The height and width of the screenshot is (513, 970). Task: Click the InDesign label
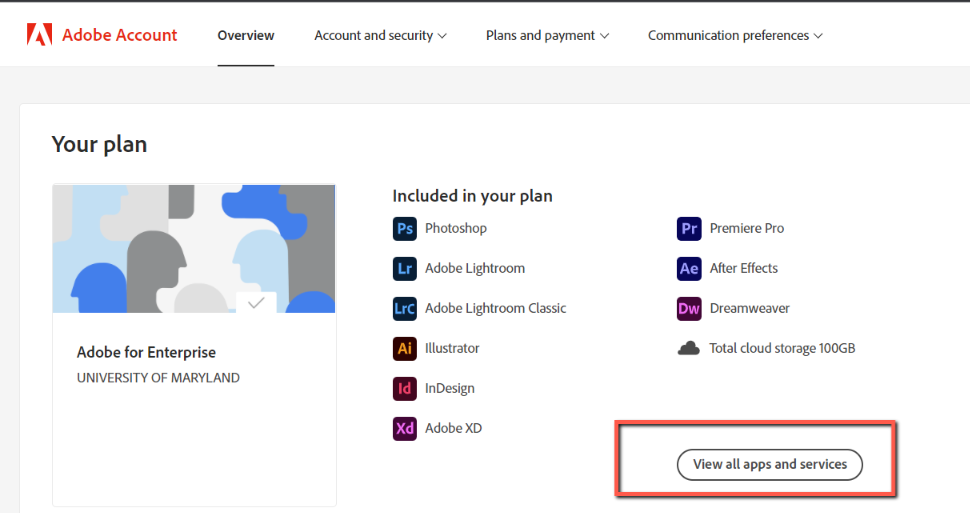[x=450, y=389]
